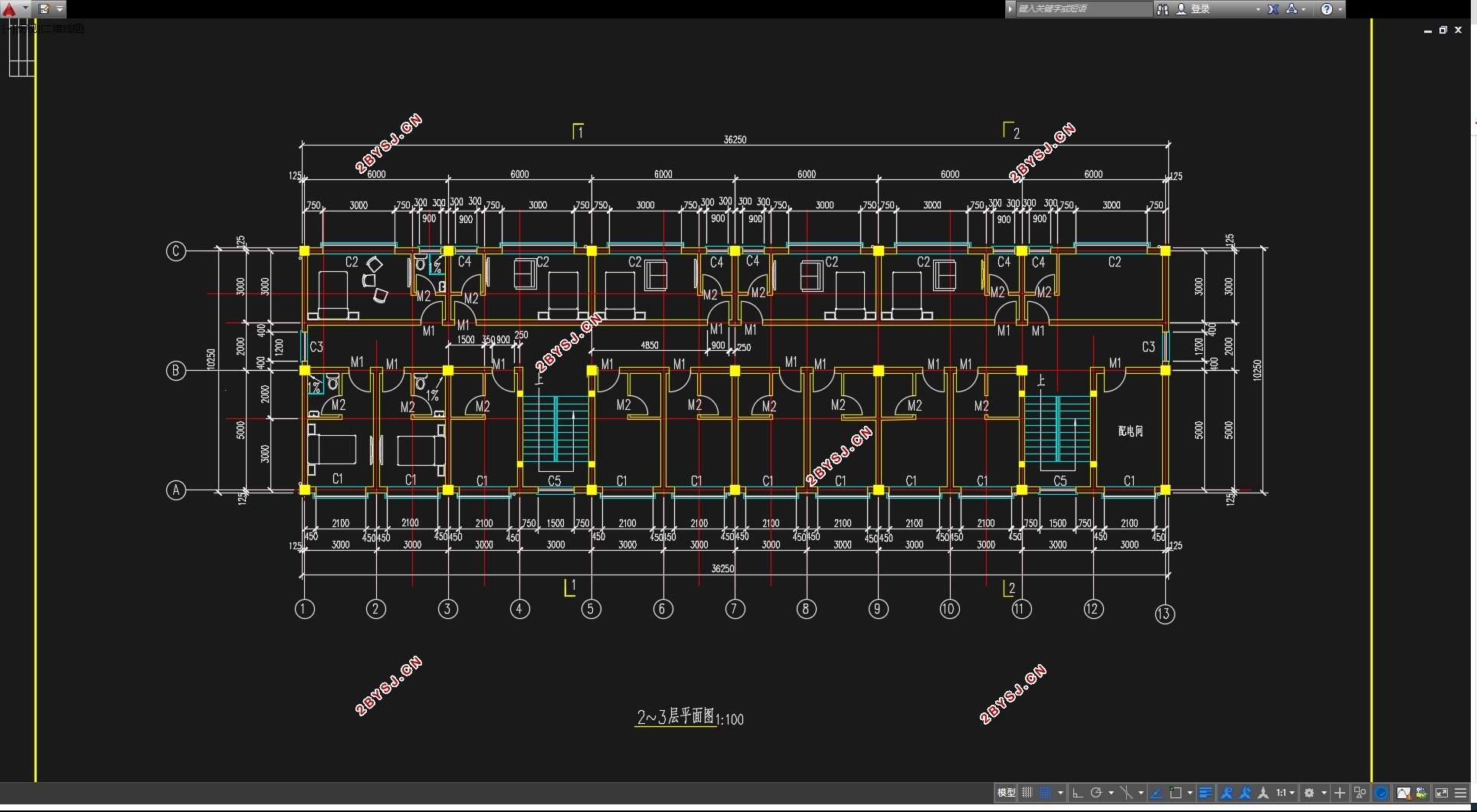
Task: Click the binoculars search icon
Action: pyautogui.click(x=1162, y=8)
